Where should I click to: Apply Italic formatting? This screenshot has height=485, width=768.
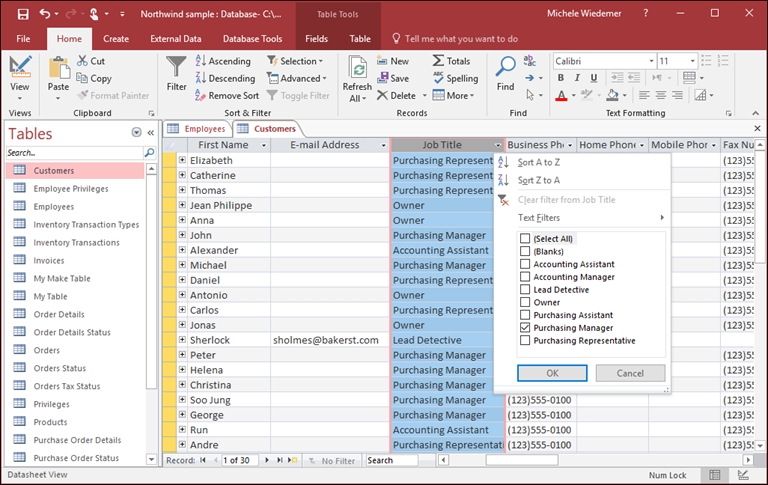pos(577,77)
